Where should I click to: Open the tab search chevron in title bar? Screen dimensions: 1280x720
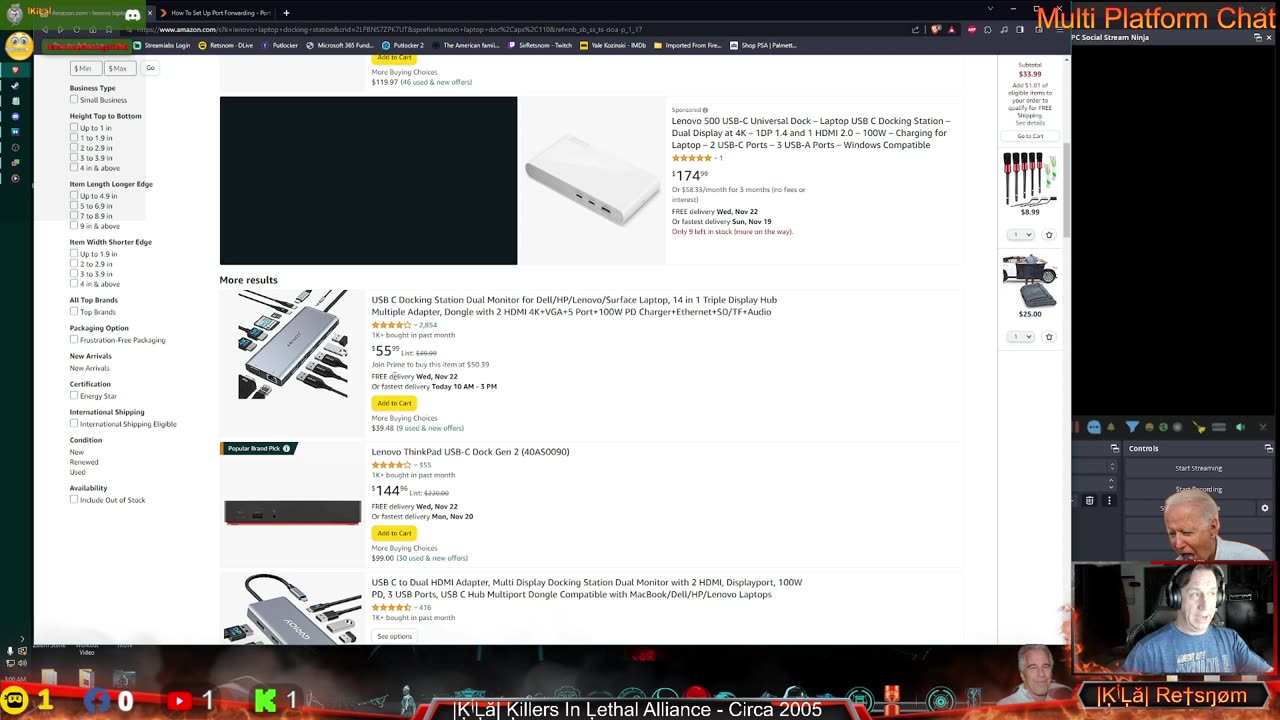pyautogui.click(x=990, y=8)
